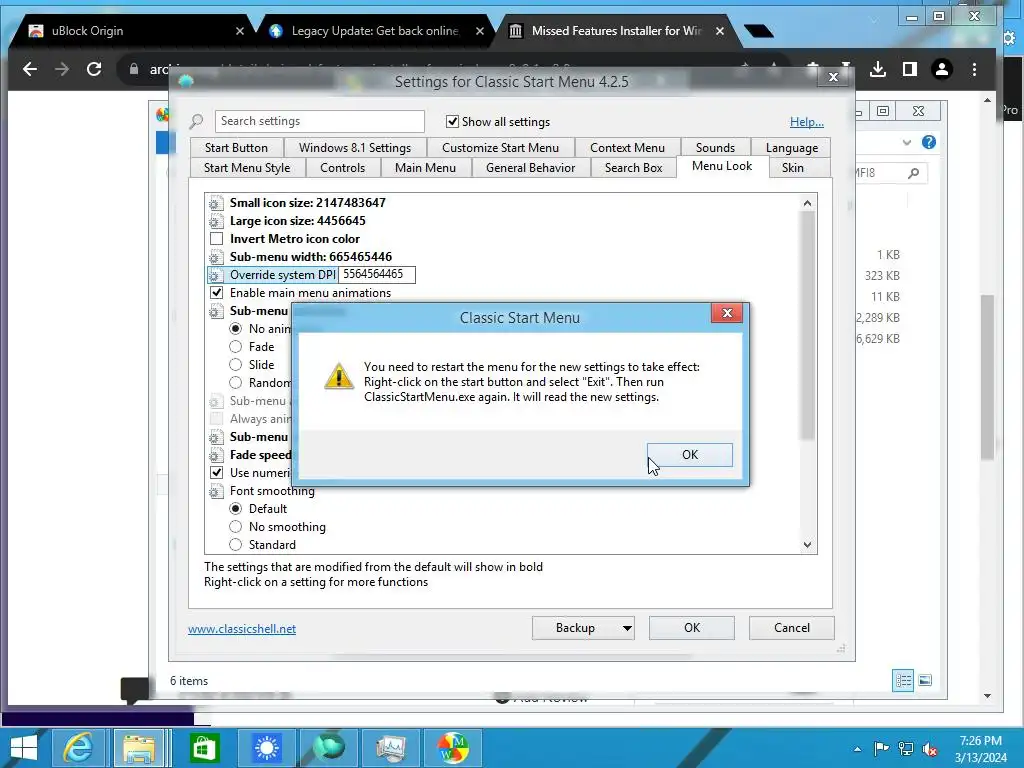
Task: Open the Start Button tab
Action: [x=236, y=148]
